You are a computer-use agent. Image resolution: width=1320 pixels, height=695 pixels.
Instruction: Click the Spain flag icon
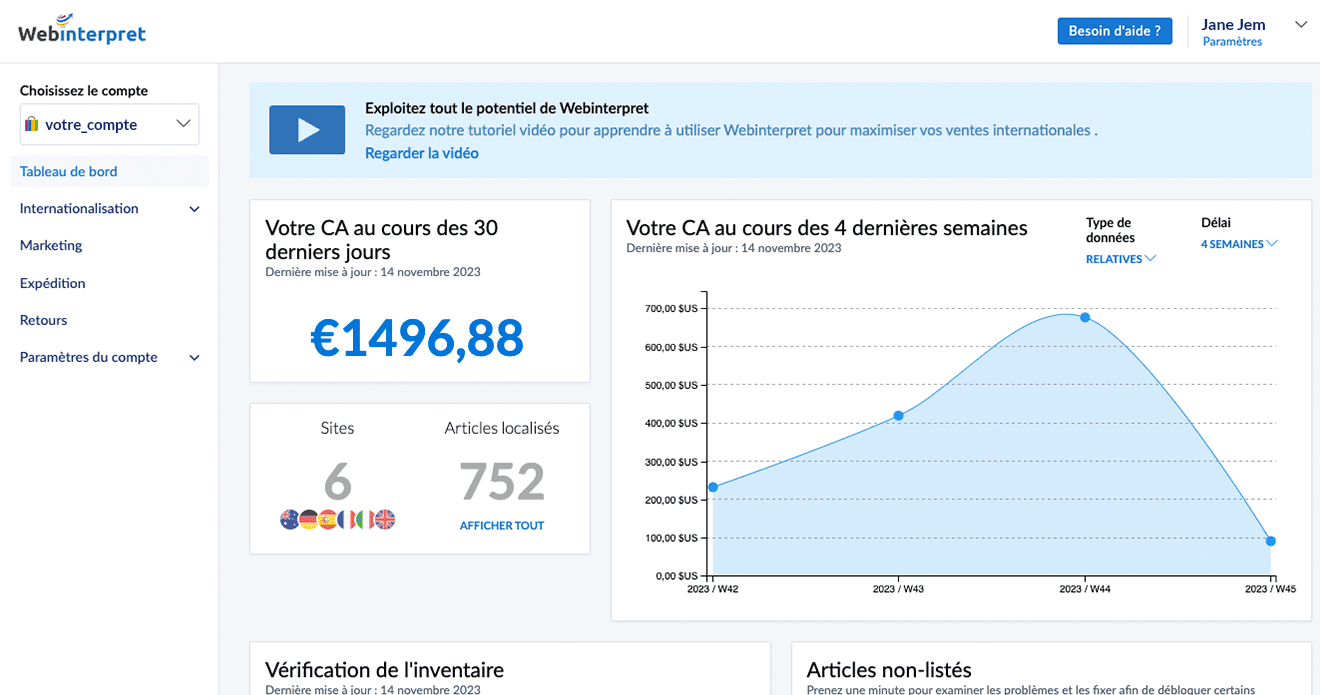click(327, 519)
